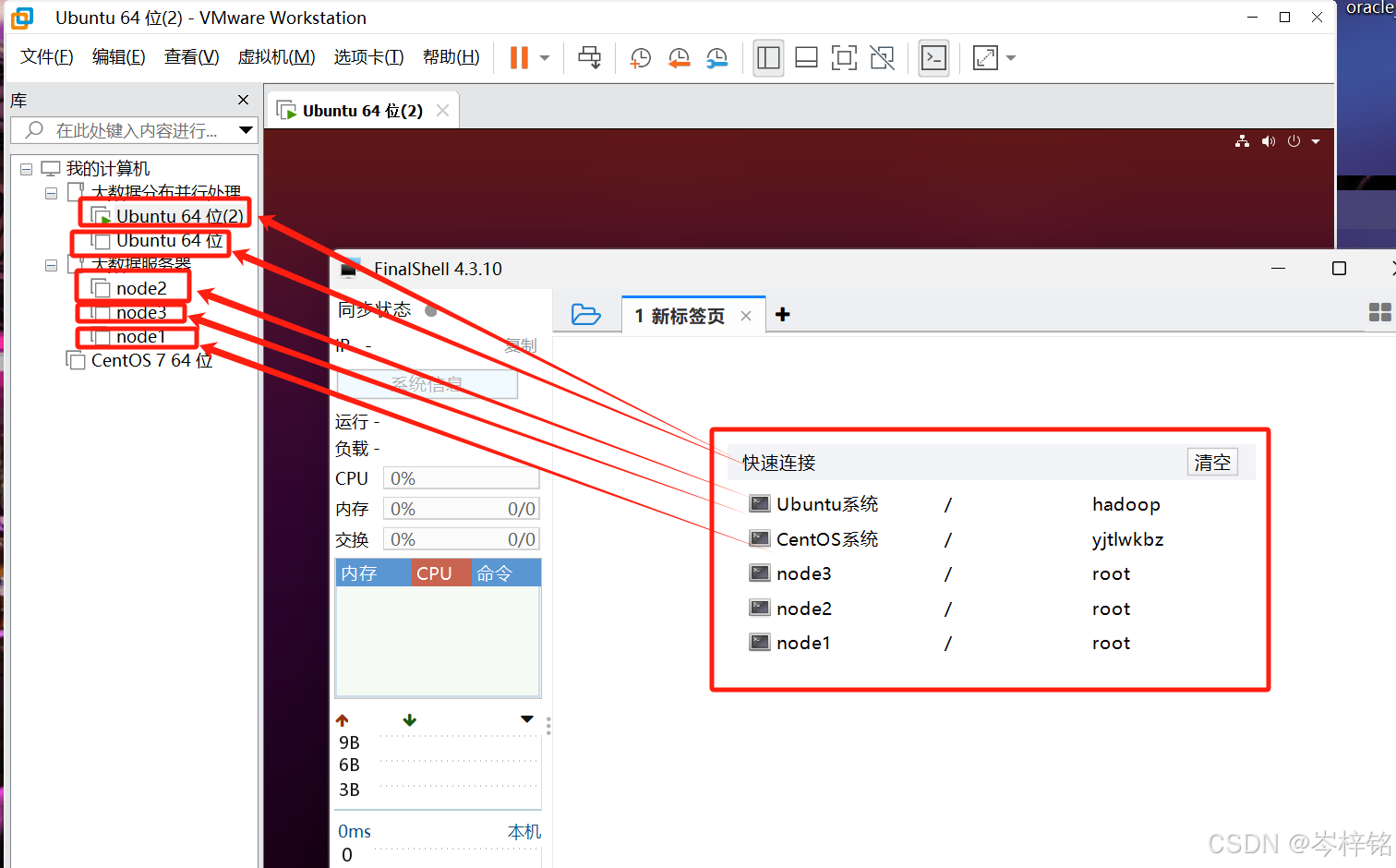The width and height of the screenshot is (1396, 868).
Task: Click the stretch guest display icon
Action: pyautogui.click(x=985, y=58)
